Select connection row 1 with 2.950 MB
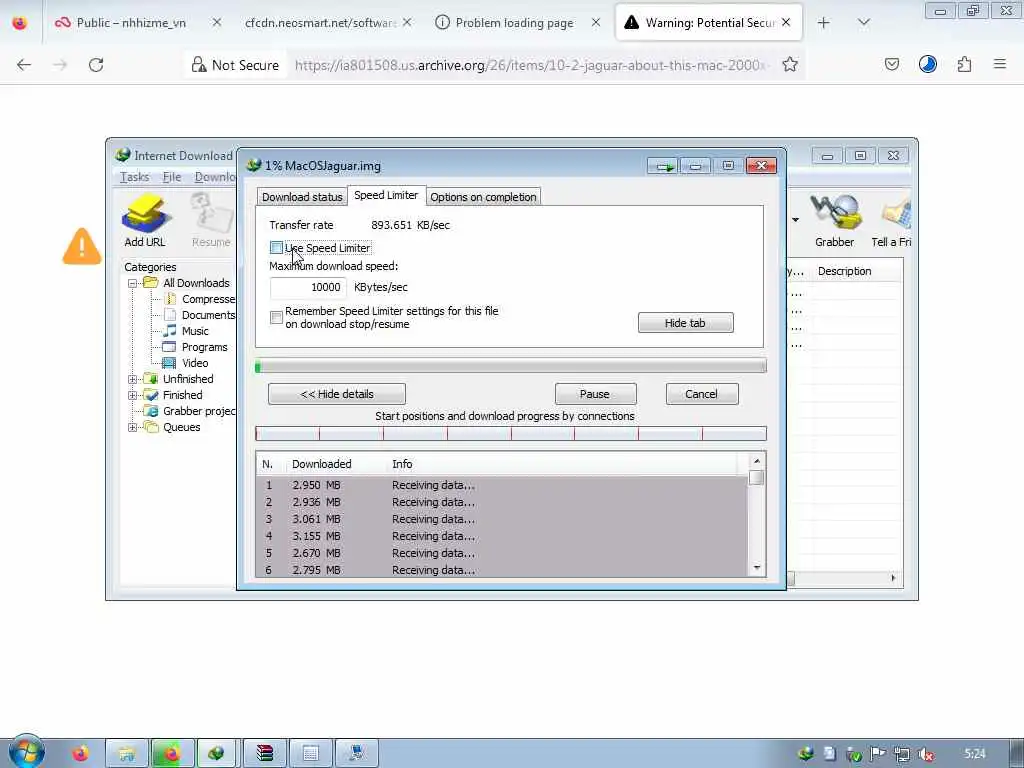 502,485
